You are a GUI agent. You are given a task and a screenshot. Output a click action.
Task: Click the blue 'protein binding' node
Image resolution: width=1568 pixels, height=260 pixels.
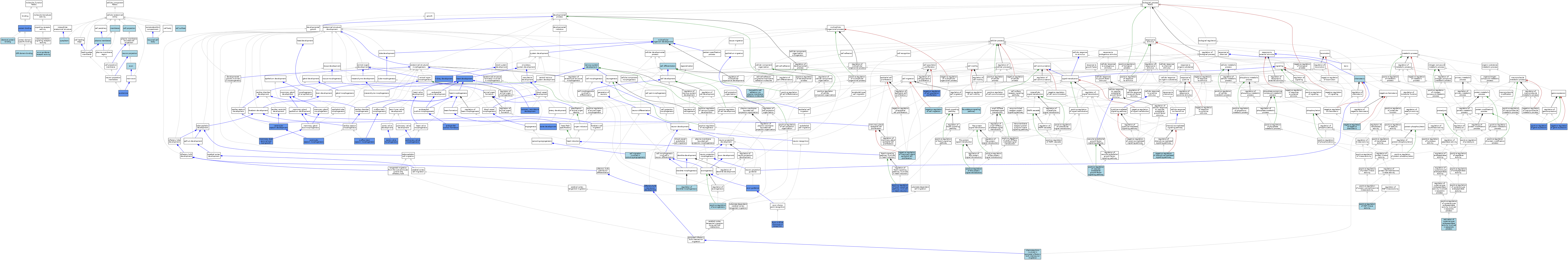coord(25,28)
